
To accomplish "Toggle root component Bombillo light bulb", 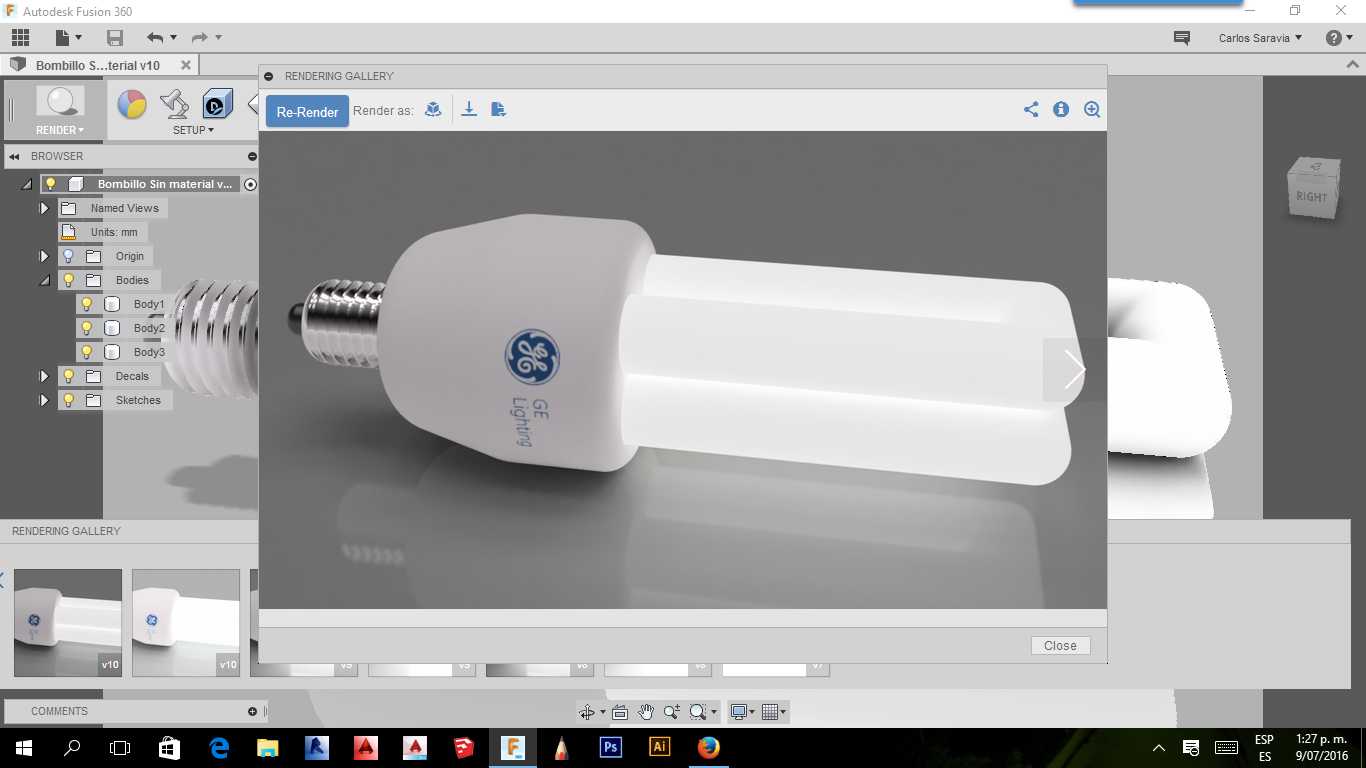I will (x=50, y=184).
